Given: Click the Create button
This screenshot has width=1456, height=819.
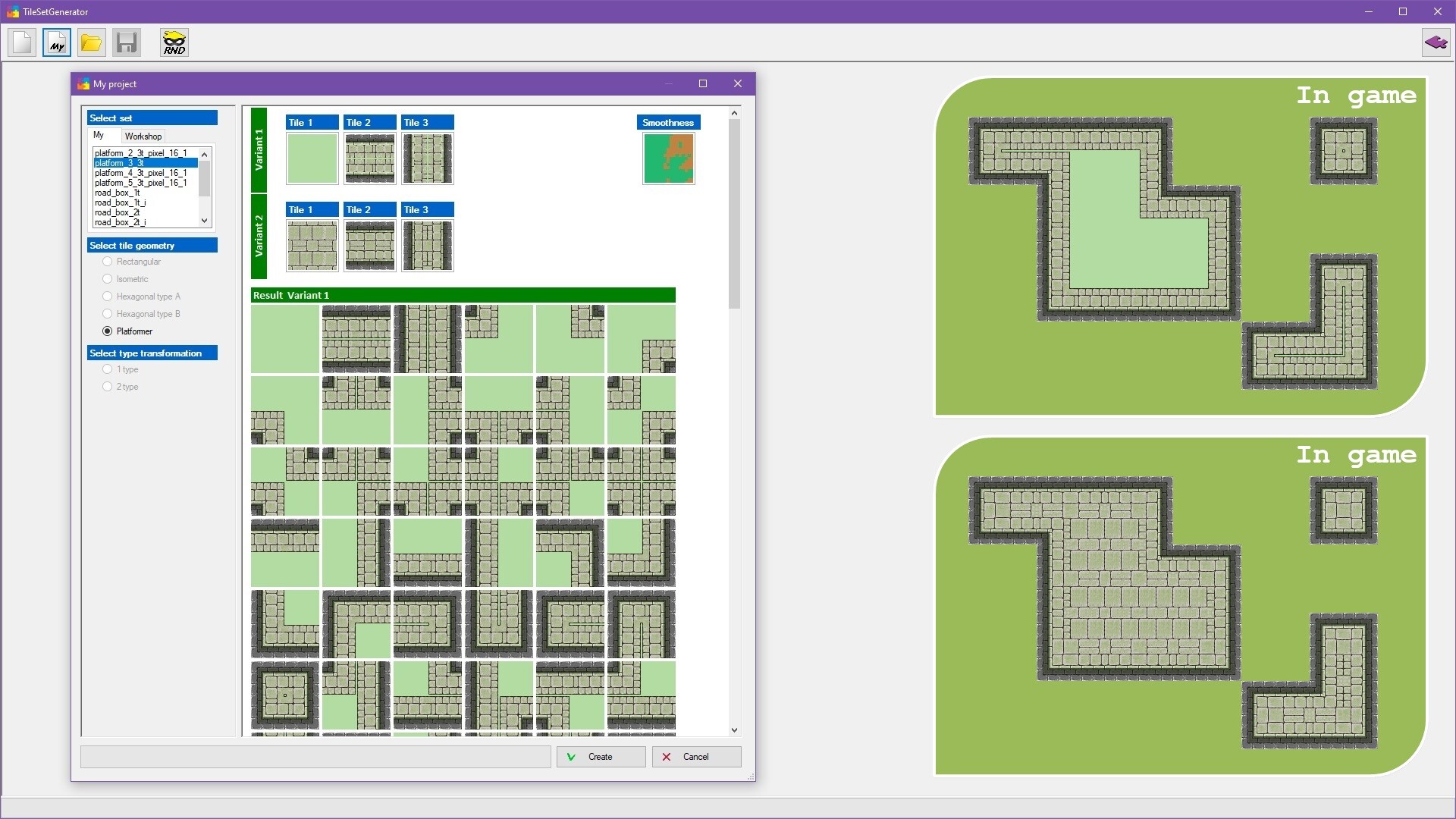Looking at the screenshot, I should [600, 756].
